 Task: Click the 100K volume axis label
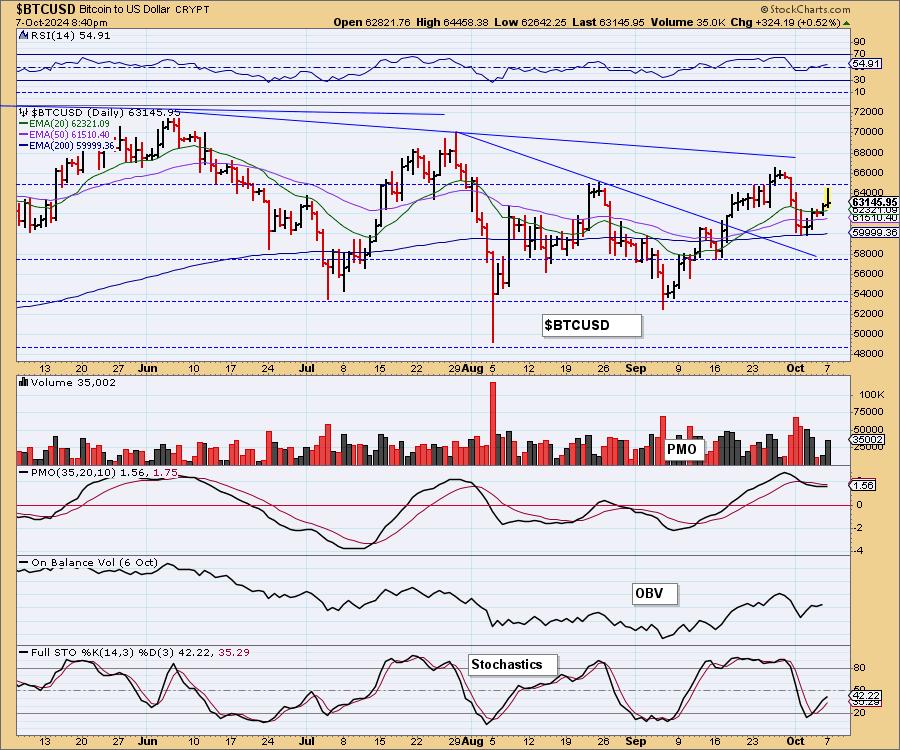871,395
